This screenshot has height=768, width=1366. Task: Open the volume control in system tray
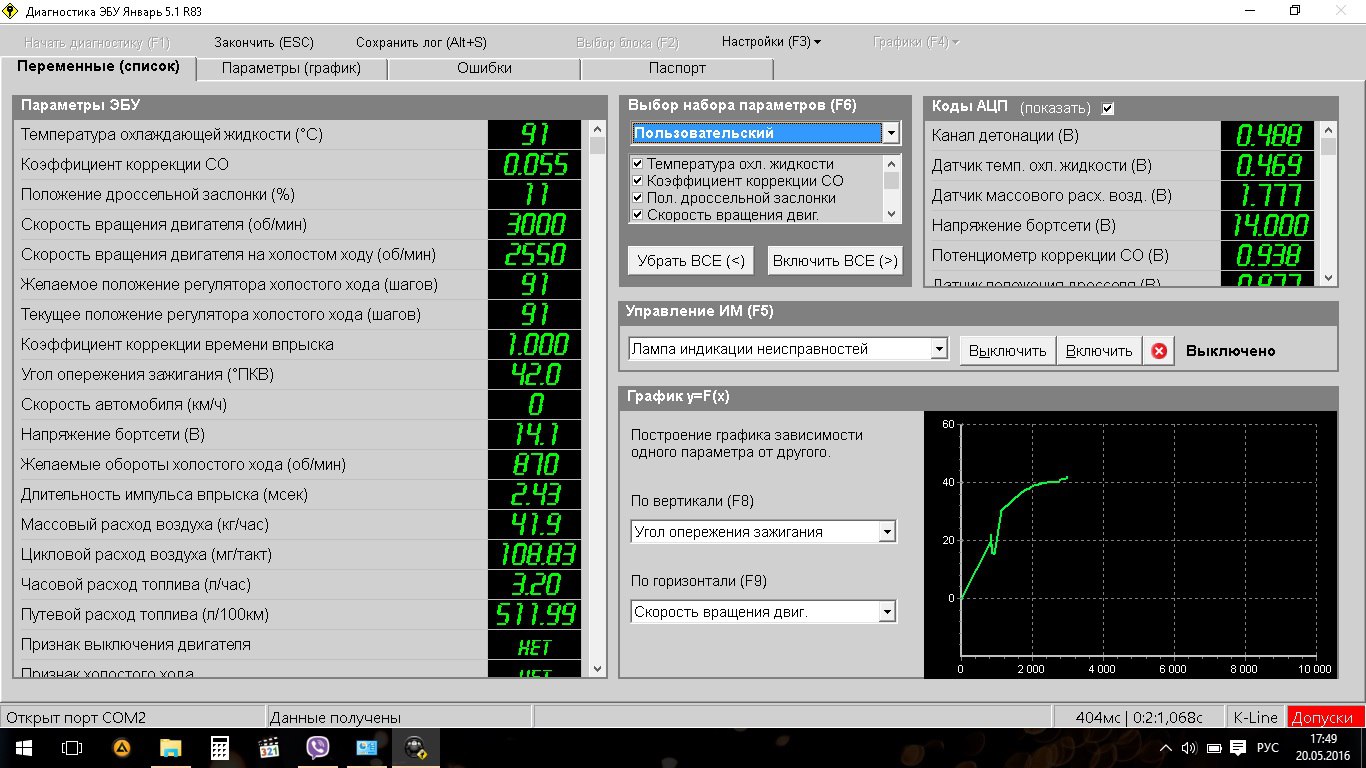1189,748
